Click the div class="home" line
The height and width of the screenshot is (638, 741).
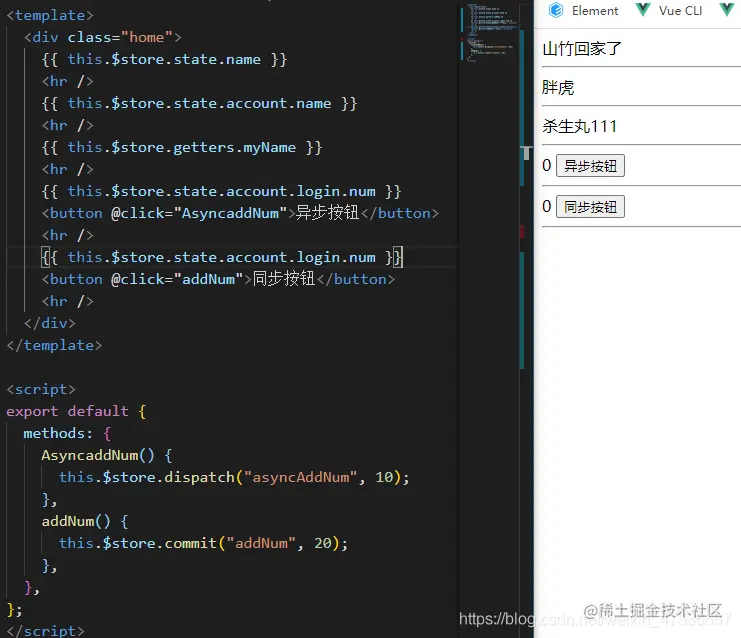click(x=103, y=37)
